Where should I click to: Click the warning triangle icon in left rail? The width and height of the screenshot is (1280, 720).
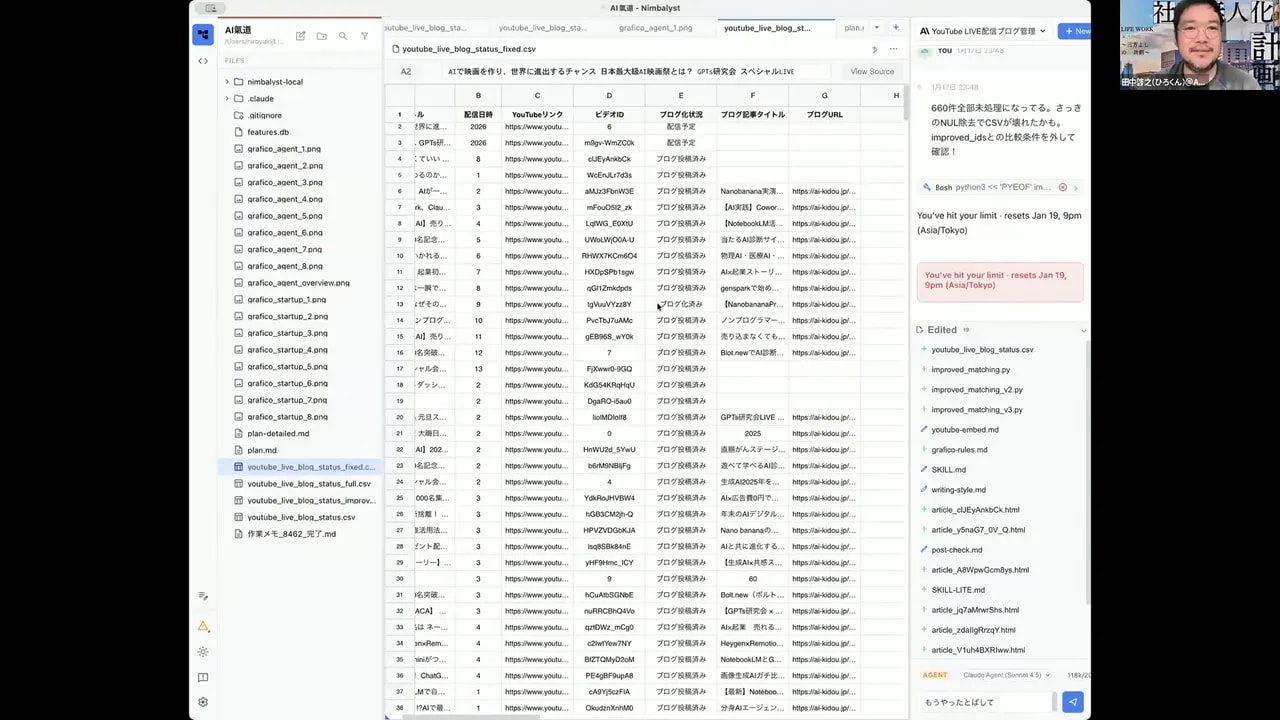click(203, 627)
